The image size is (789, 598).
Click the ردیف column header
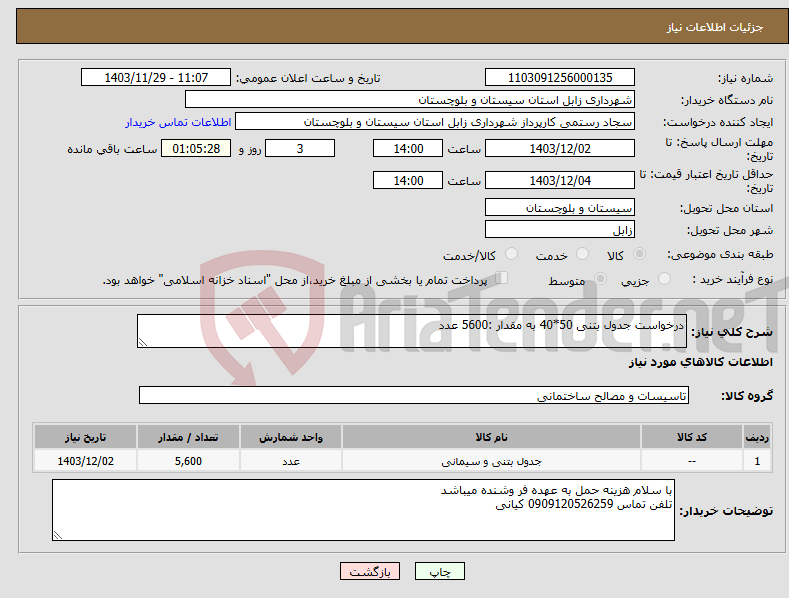(757, 437)
